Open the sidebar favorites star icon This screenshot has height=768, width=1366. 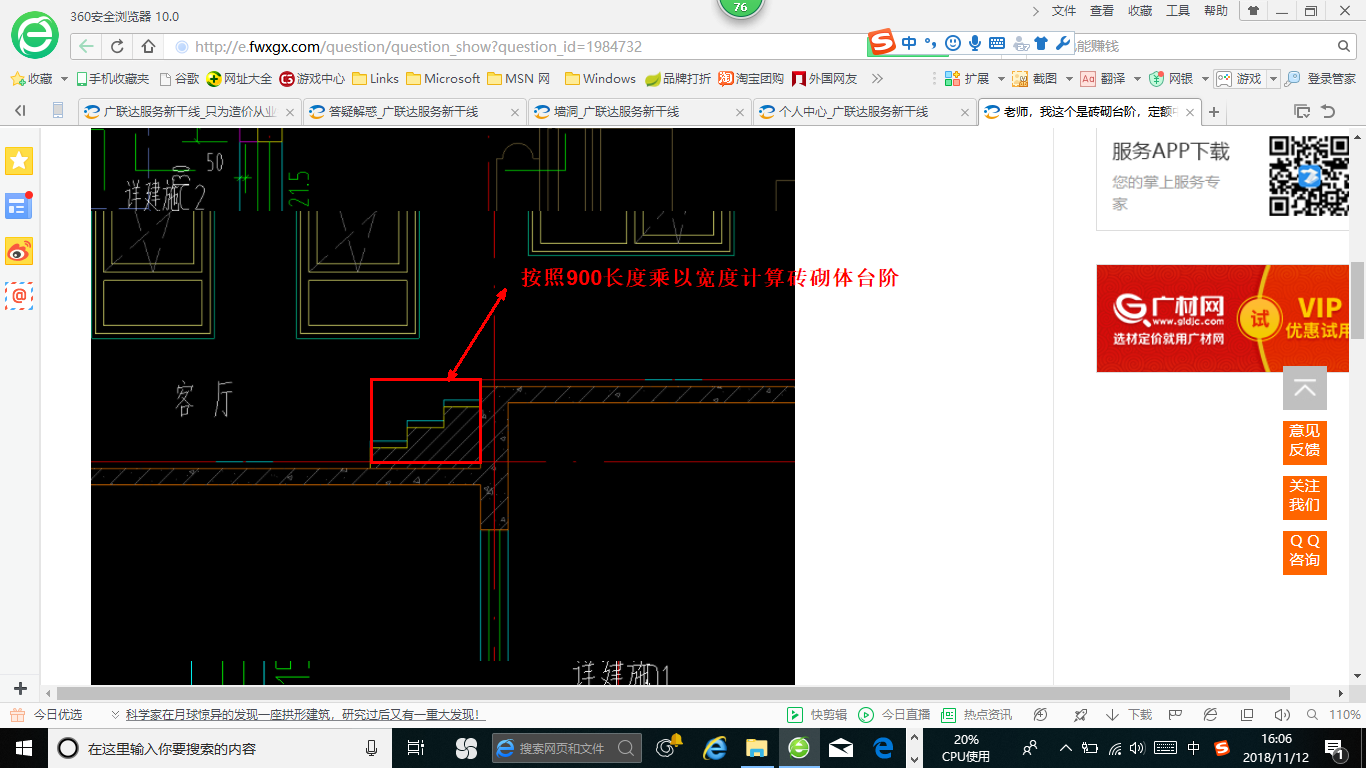19,160
